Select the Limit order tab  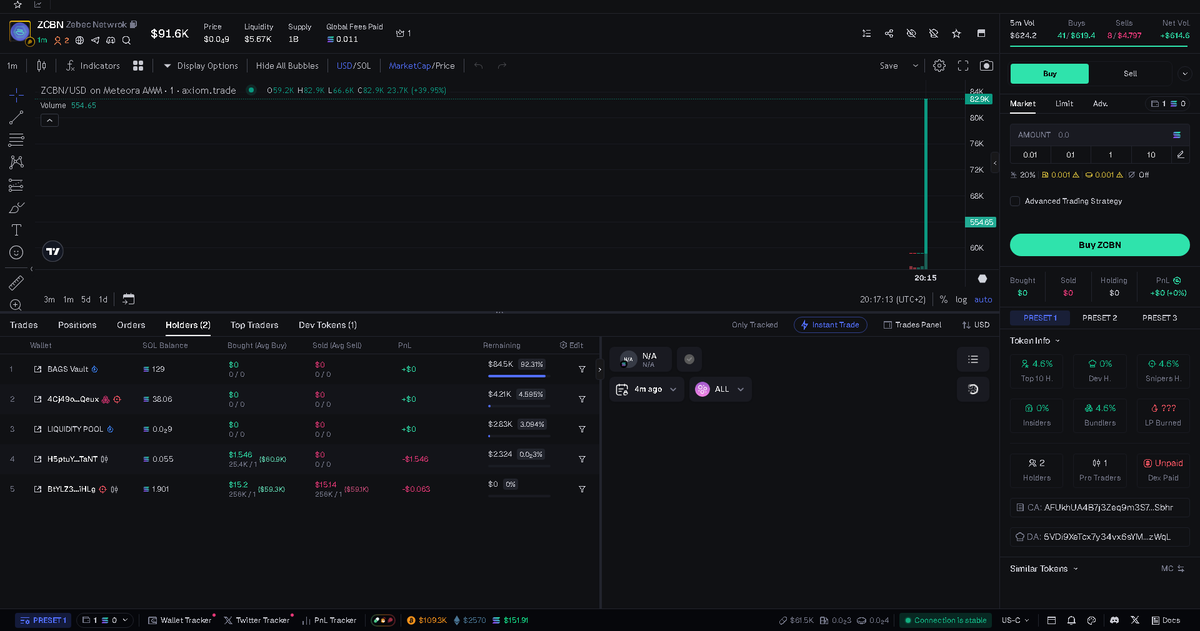click(x=1064, y=103)
